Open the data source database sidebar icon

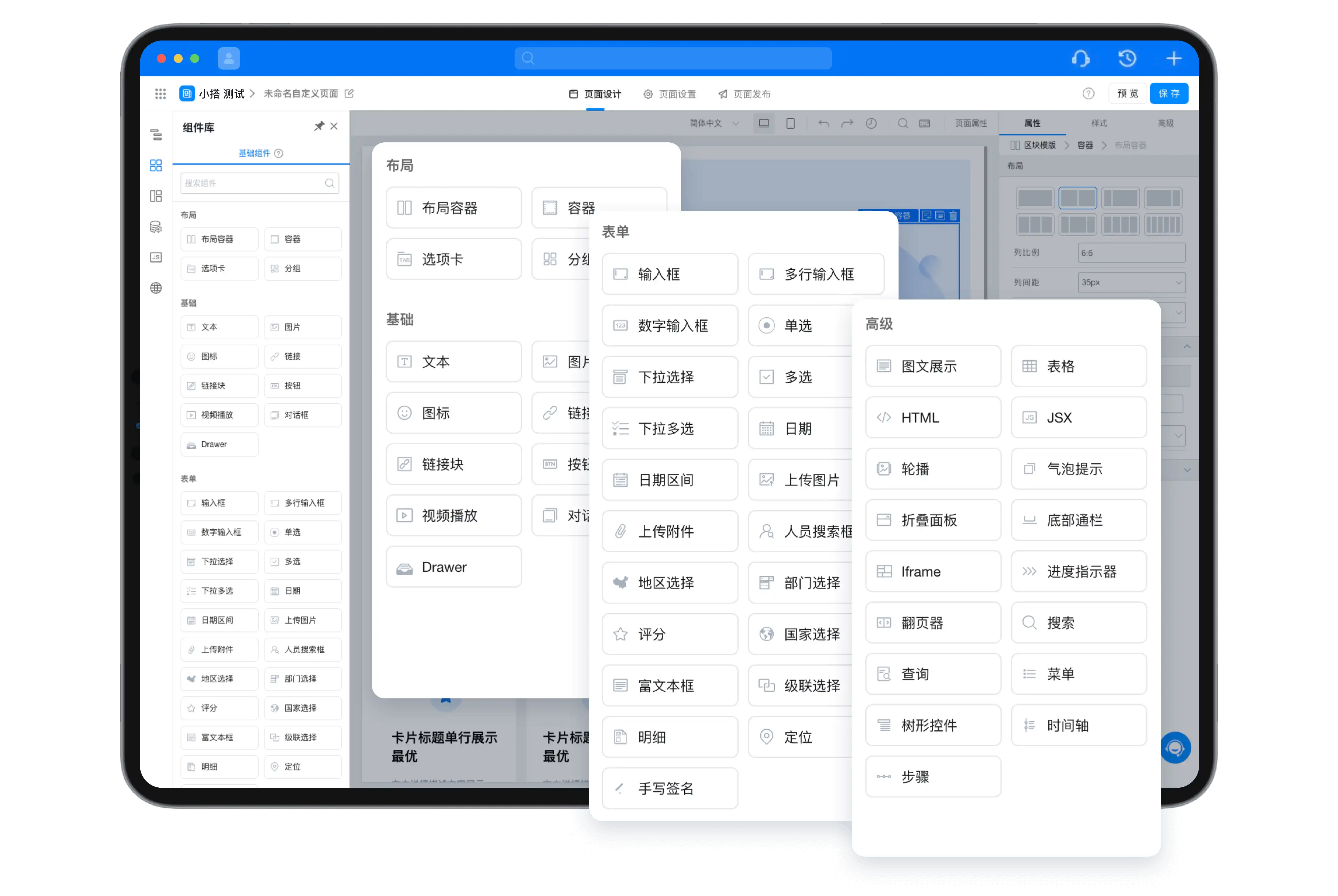pyautogui.click(x=156, y=227)
